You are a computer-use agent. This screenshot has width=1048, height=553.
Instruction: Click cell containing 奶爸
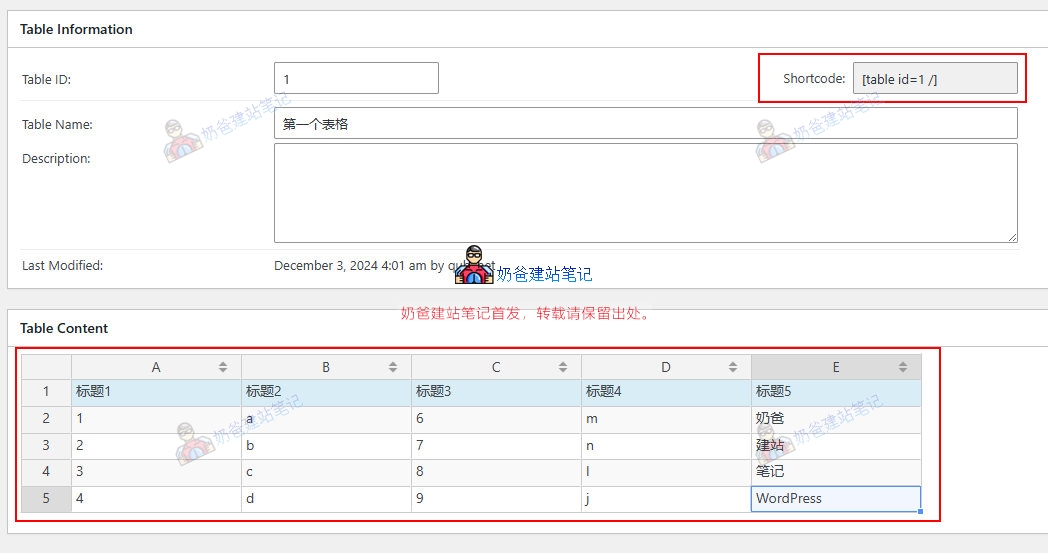pos(836,419)
